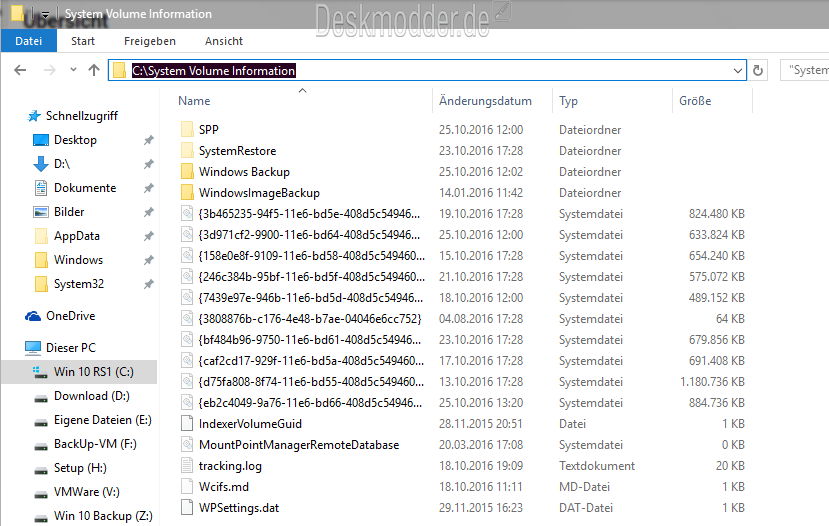Expand the address bar history dropdown

[738, 70]
